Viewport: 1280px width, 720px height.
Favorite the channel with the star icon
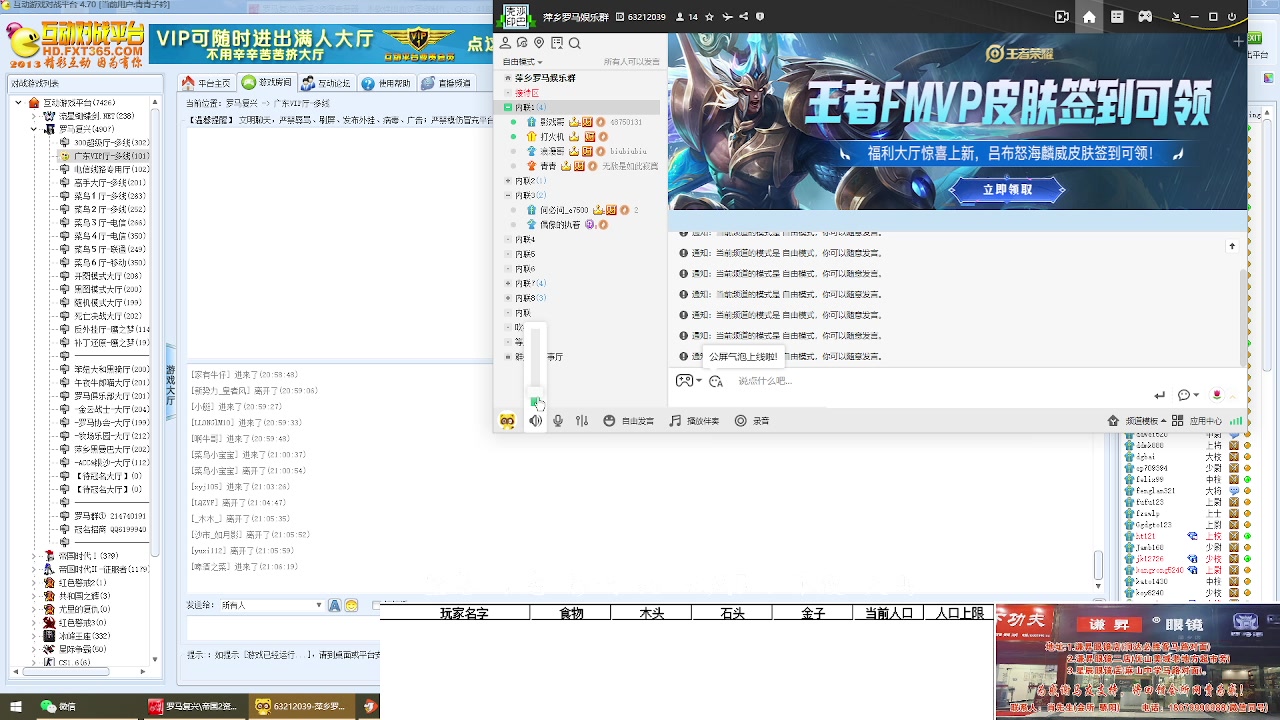point(709,17)
